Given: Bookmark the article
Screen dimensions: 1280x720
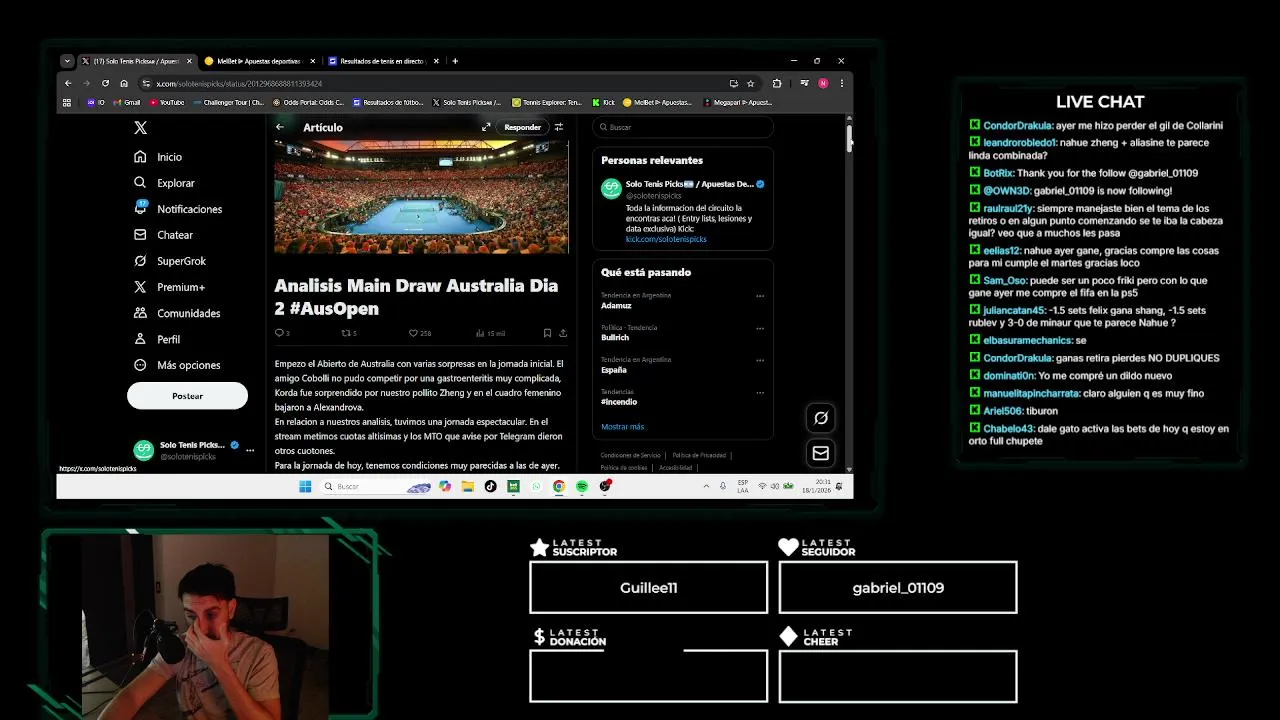Looking at the screenshot, I should click(547, 333).
